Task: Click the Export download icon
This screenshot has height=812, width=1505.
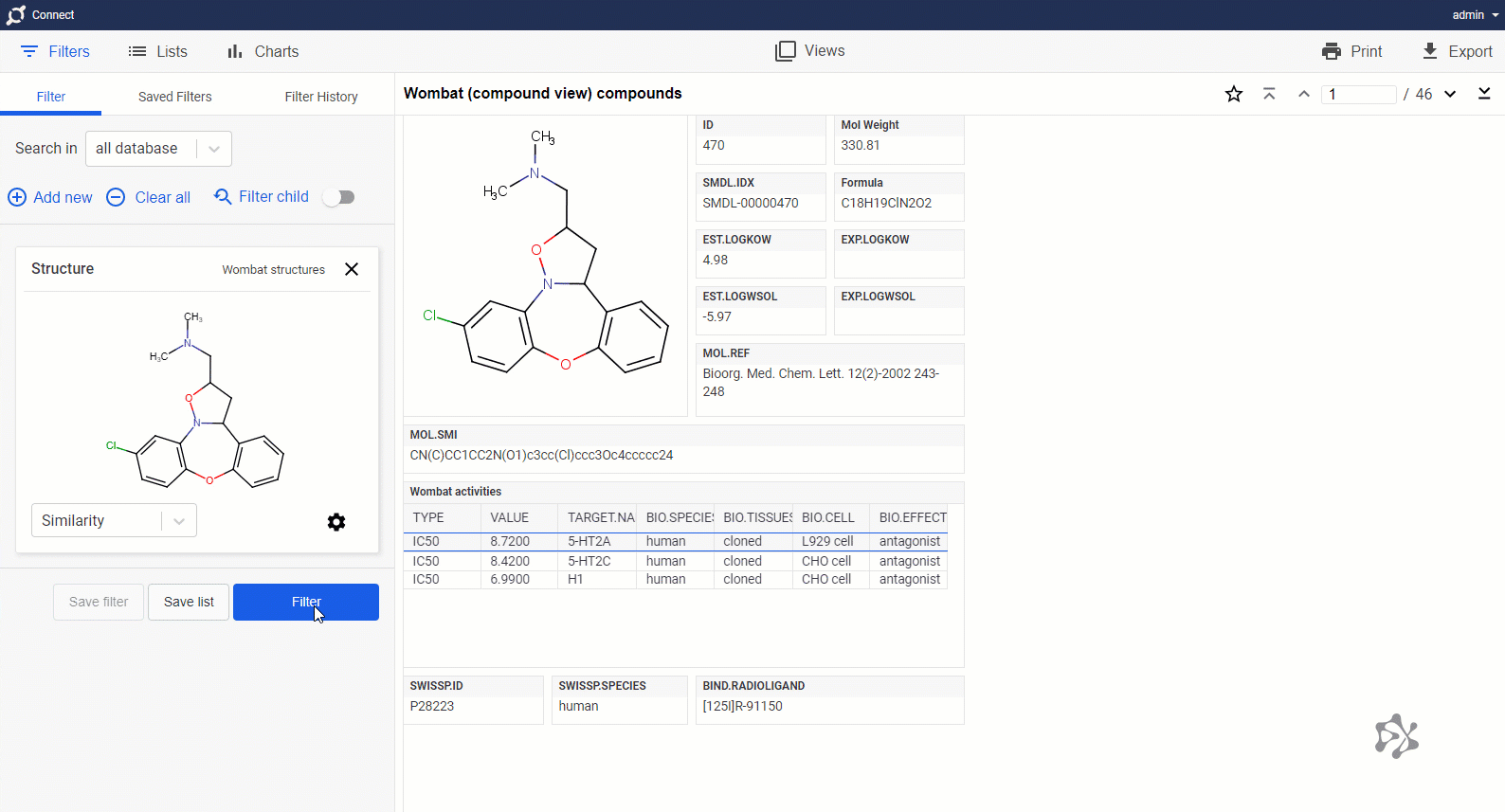Action: pos(1430,51)
